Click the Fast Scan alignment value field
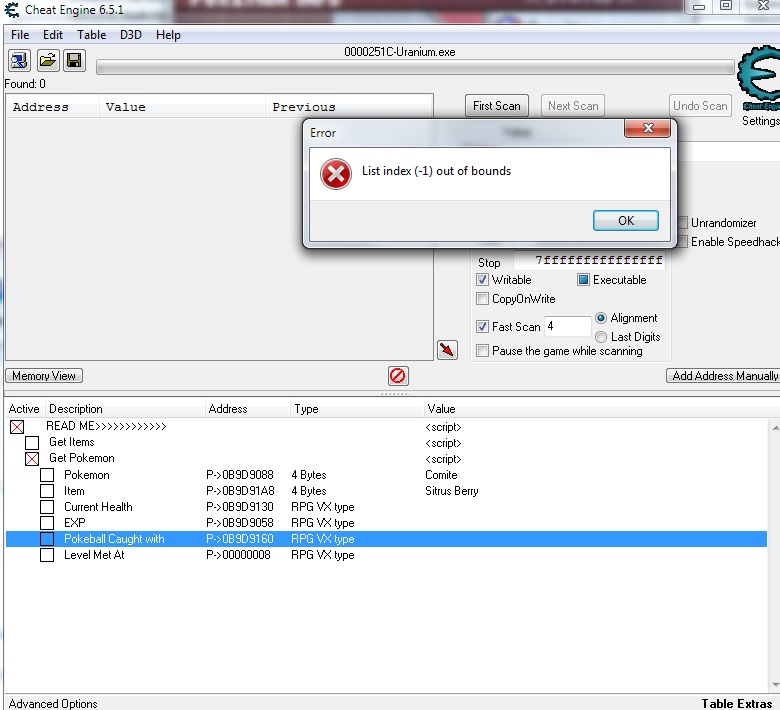 (568, 326)
